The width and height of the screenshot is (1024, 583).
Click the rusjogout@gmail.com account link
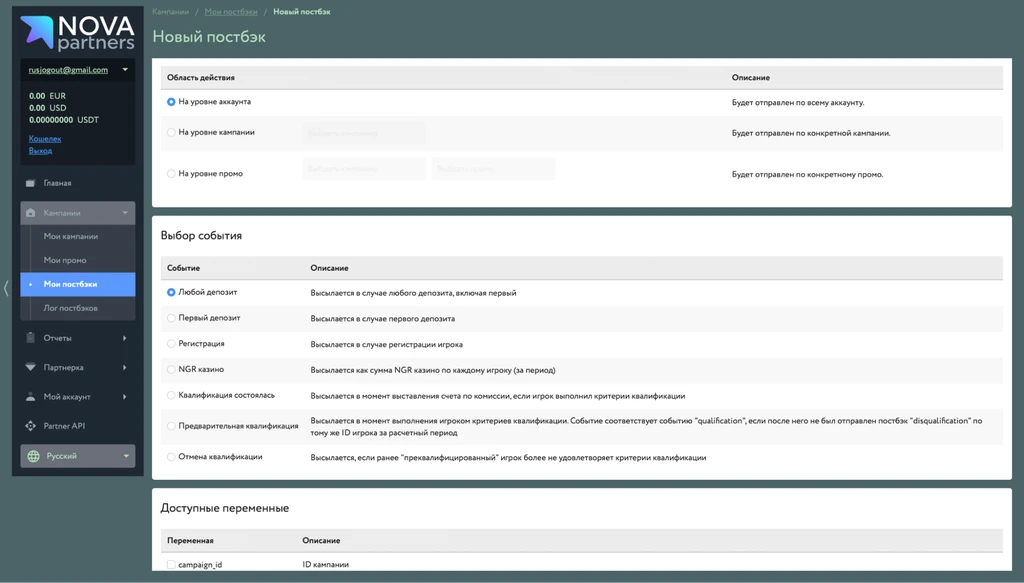(x=68, y=70)
